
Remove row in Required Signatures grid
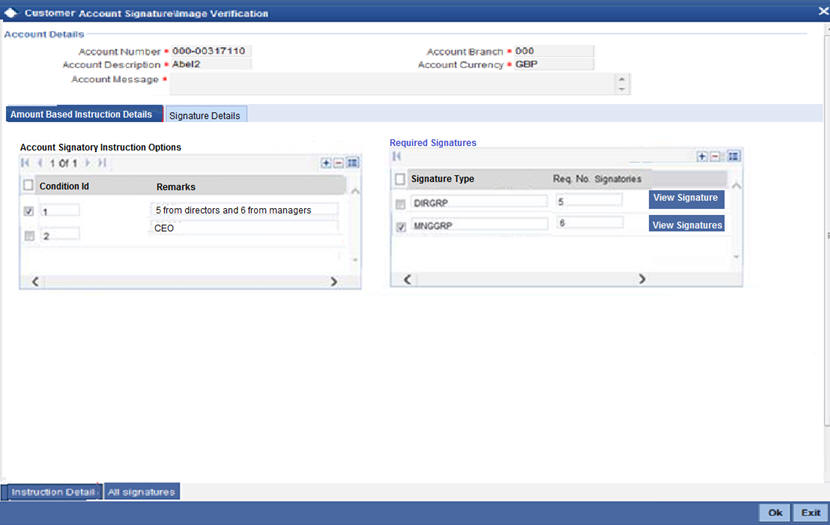point(715,156)
